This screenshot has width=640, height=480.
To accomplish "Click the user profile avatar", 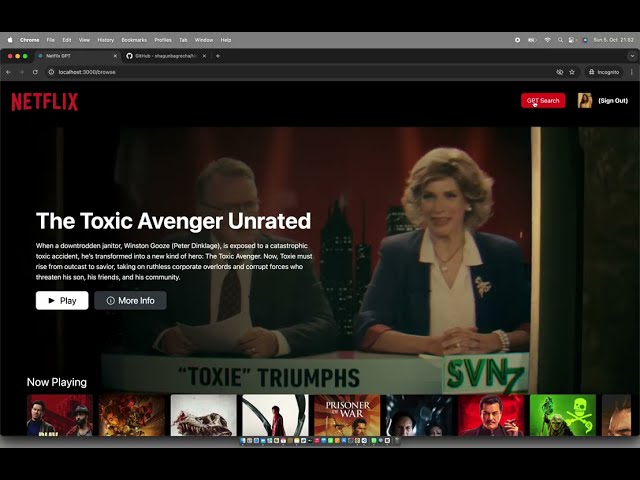I will point(584,100).
